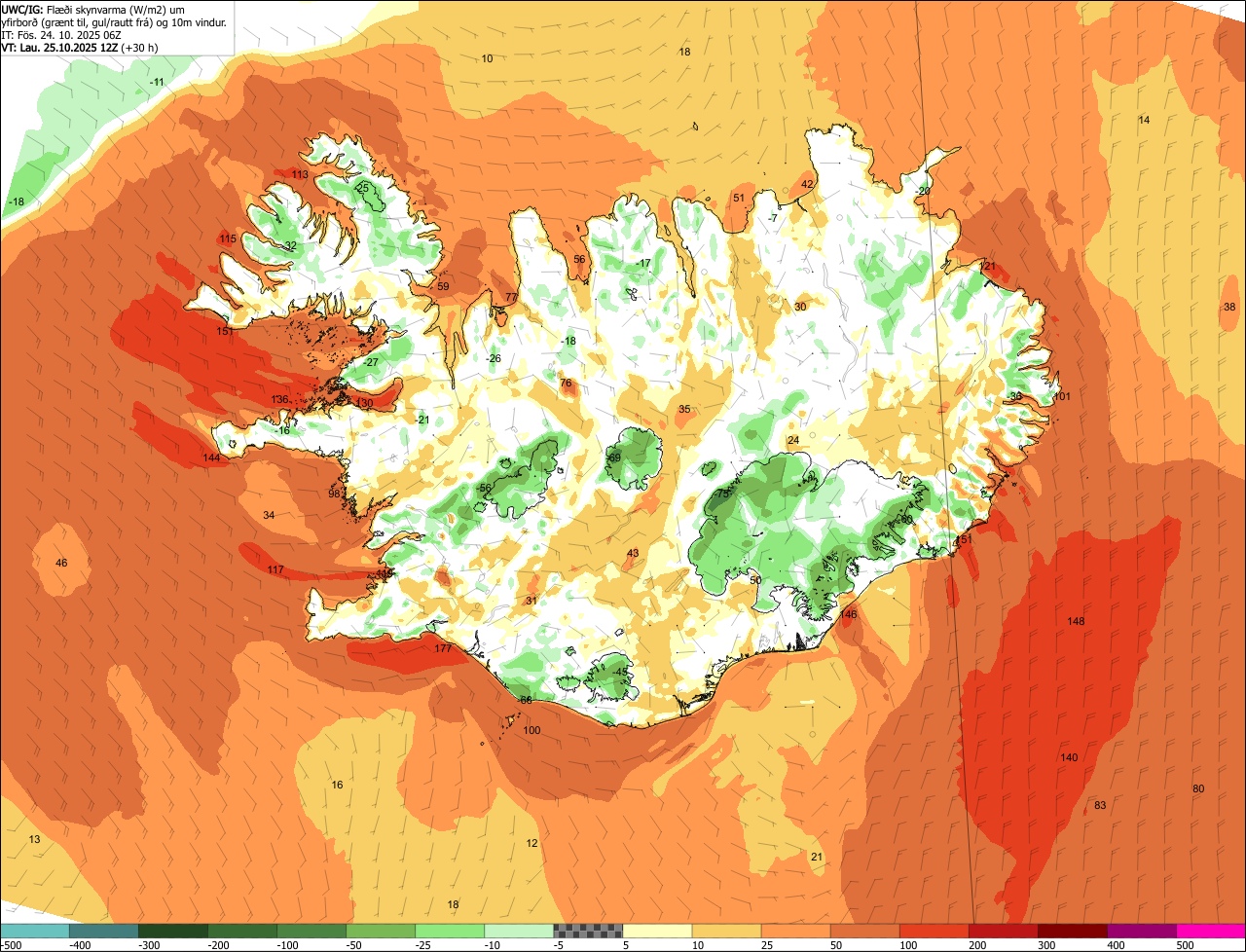
Task: Select the 77 value in Húnaflói bay
Action: tap(511, 297)
